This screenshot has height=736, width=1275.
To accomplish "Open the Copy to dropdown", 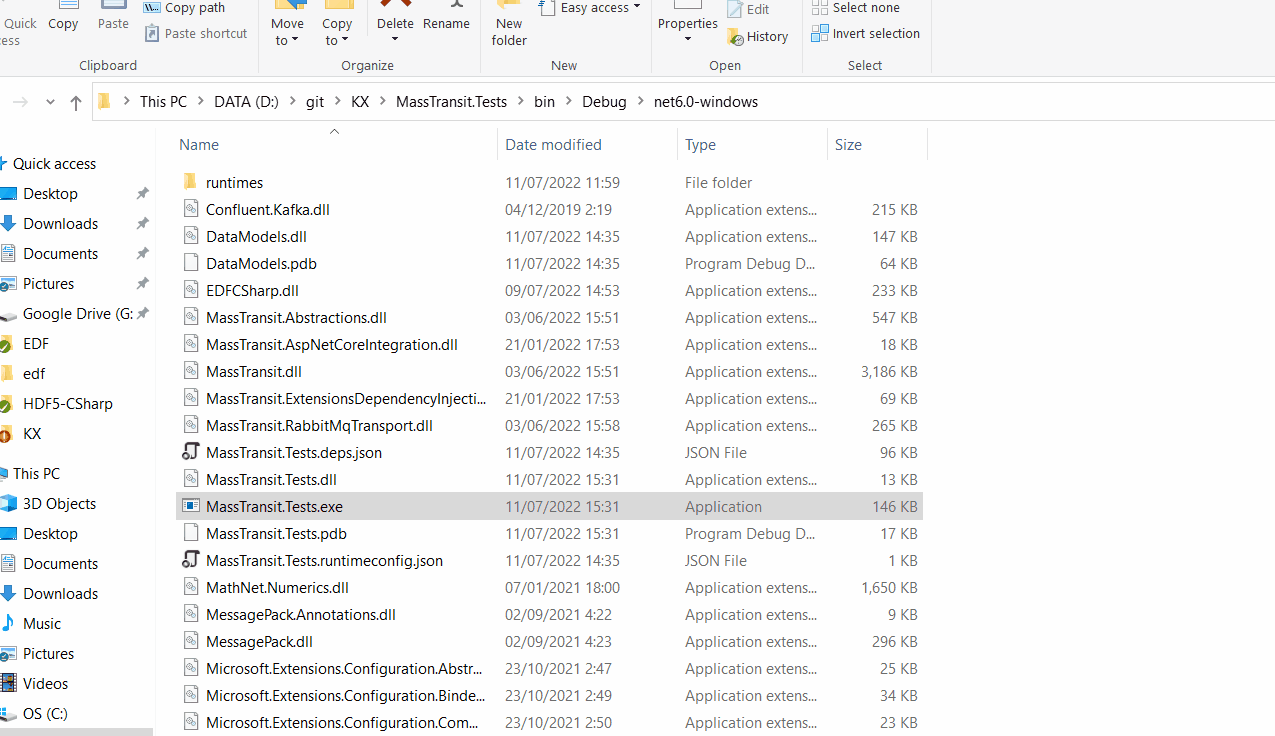I will click(x=337, y=25).
